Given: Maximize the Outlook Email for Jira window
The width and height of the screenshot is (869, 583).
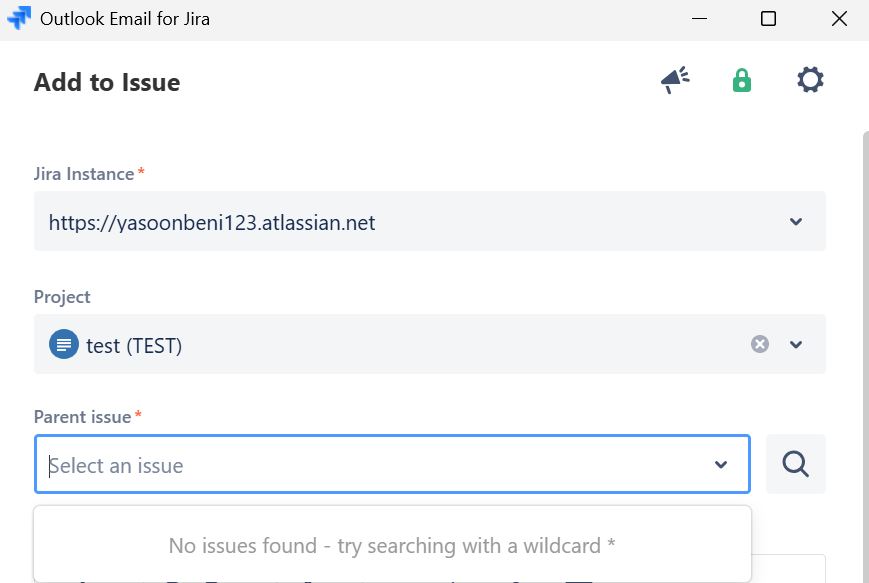Looking at the screenshot, I should (768, 19).
